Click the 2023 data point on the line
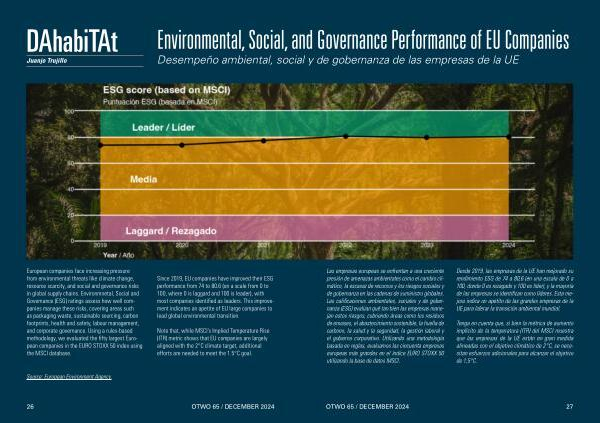This screenshot has width=600, height=423. point(427,137)
